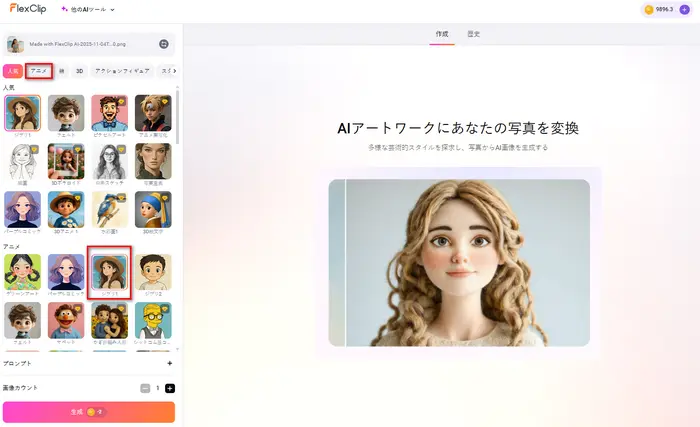Click premium diamond badge on bearded man style
Viewport: 700px width, 427px height.
(x=121, y=101)
